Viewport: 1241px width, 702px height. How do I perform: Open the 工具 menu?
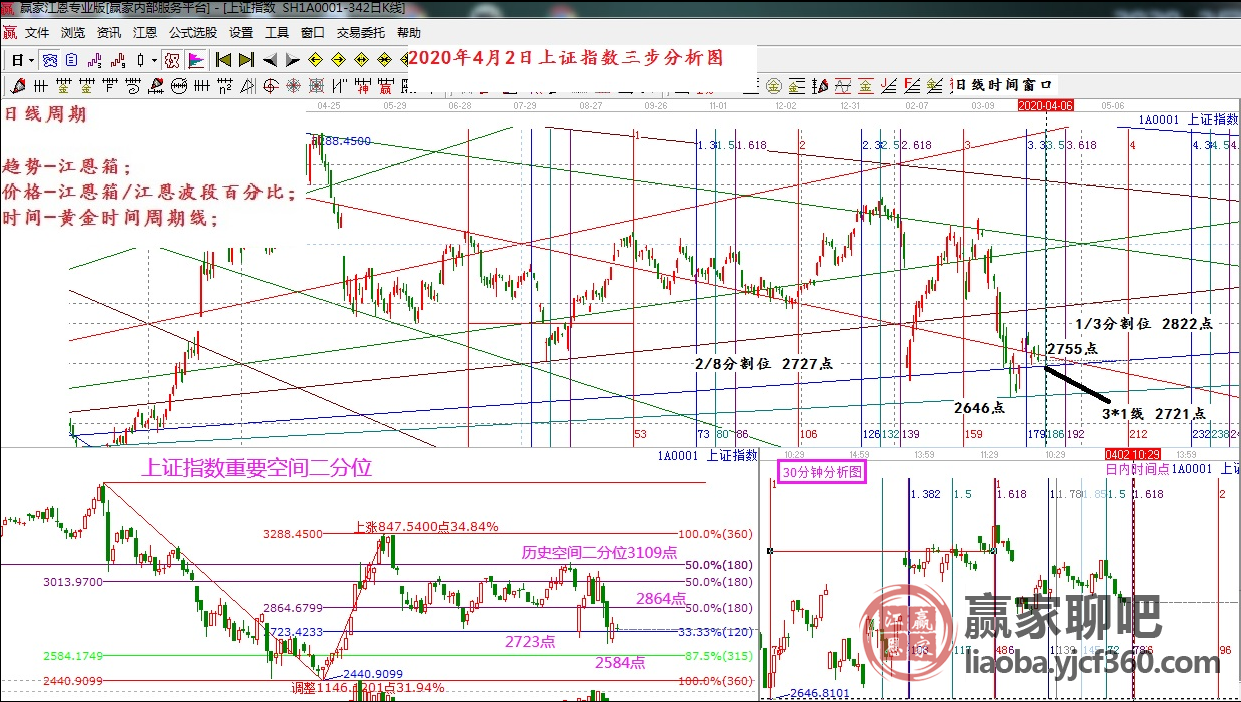277,32
